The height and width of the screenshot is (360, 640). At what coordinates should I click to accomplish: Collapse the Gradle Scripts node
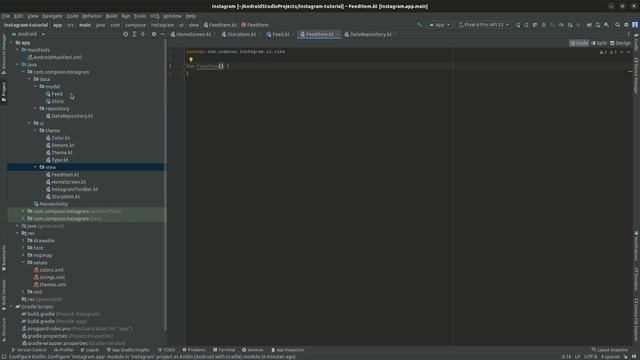pyautogui.click(x=12, y=307)
